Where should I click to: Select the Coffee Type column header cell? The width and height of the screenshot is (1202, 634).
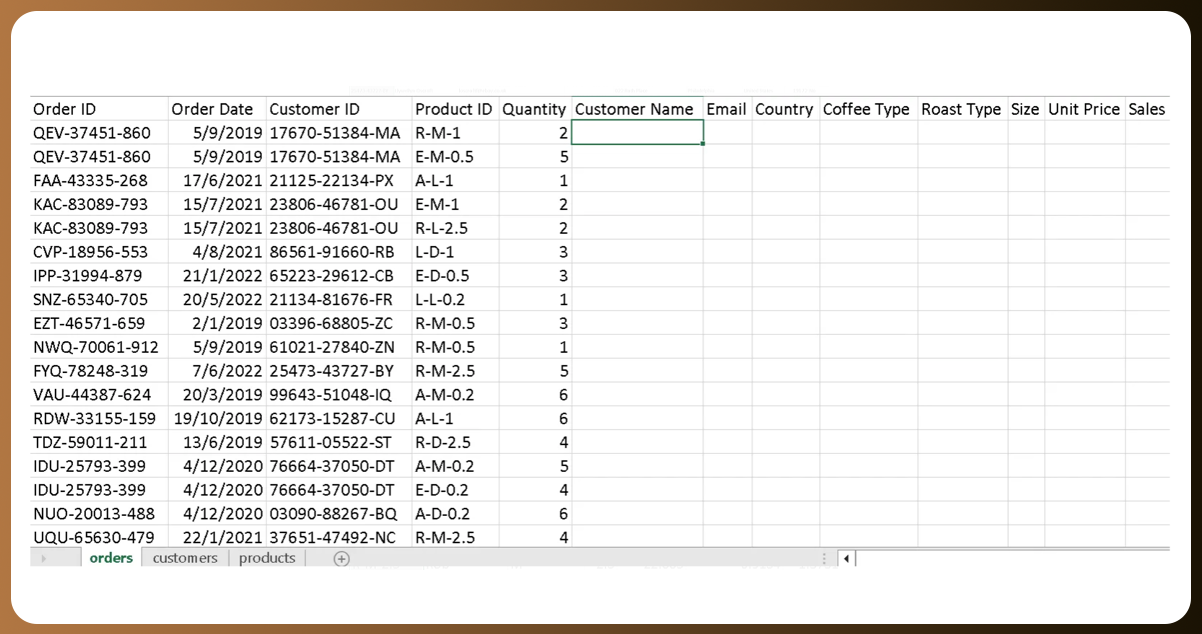coord(867,109)
